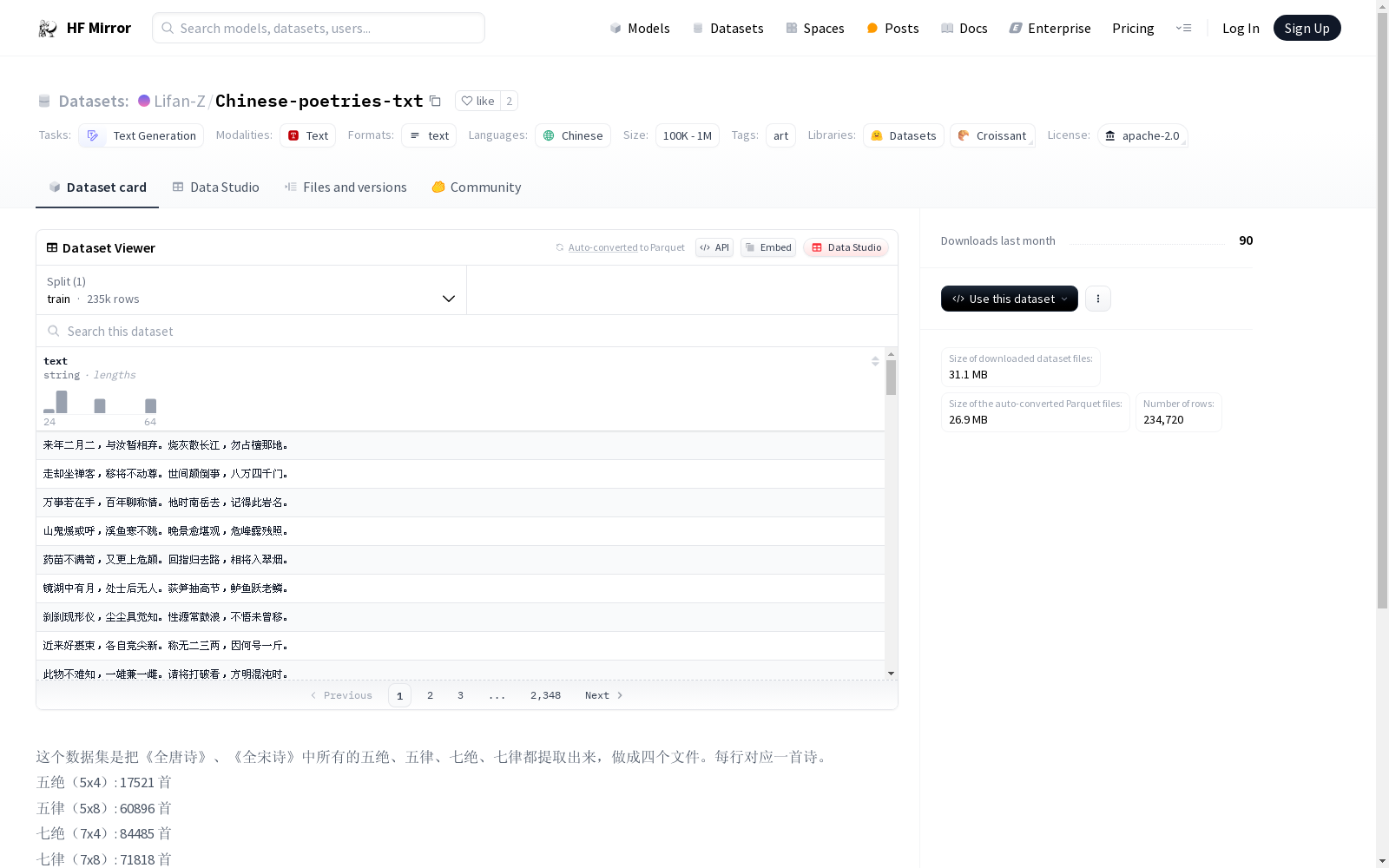The image size is (1389, 868).
Task: Go to the Previous page
Action: (341, 695)
